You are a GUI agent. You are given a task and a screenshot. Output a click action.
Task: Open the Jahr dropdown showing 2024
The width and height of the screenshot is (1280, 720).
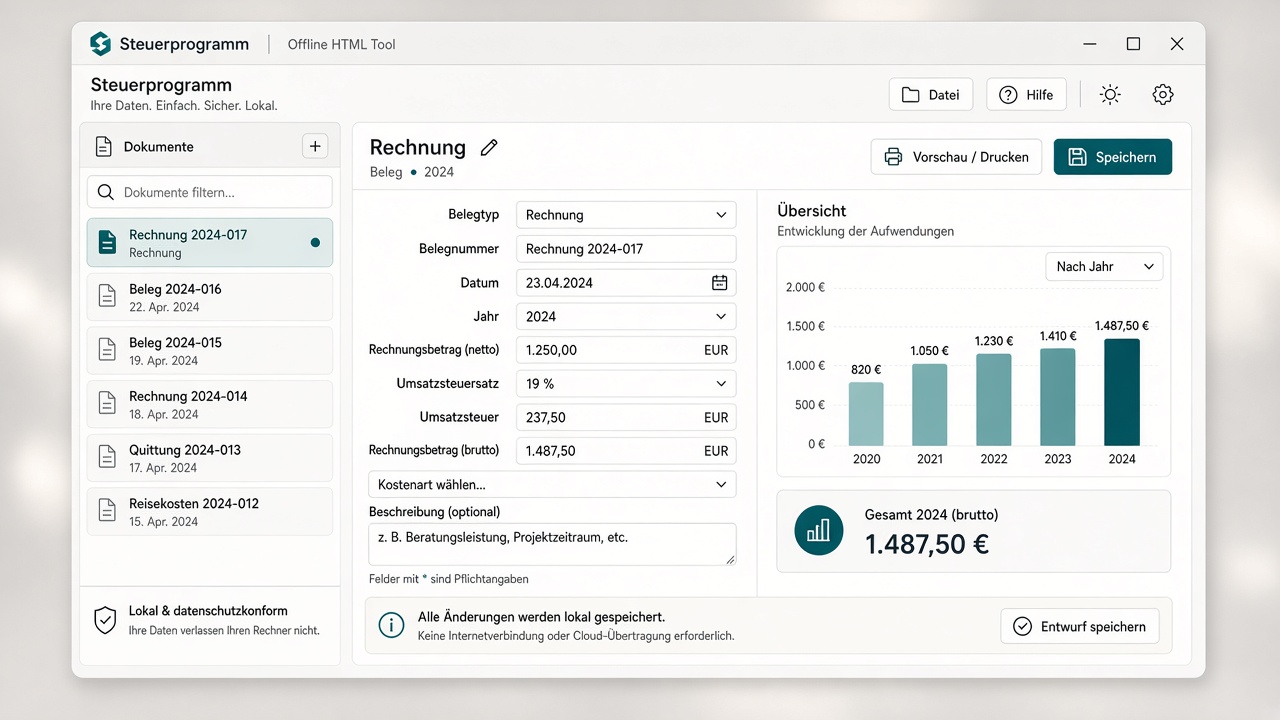[626, 316]
